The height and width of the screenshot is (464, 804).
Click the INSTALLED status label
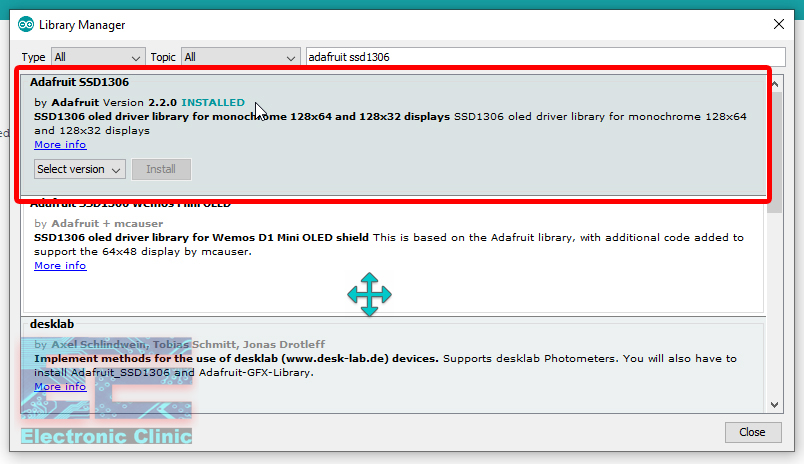click(x=213, y=103)
